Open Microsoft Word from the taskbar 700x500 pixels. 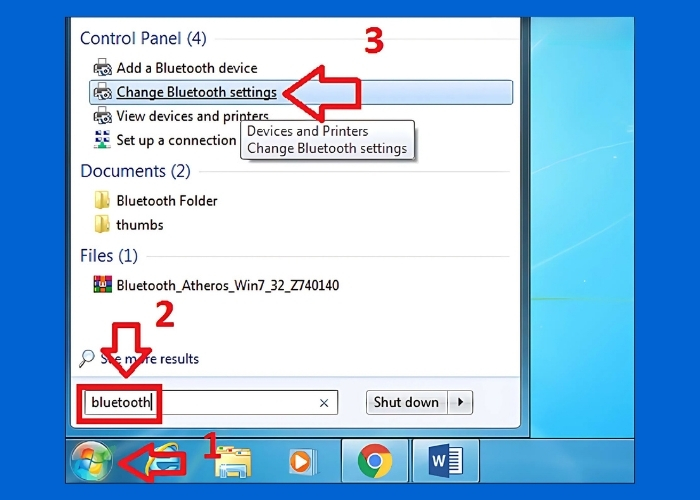(445, 461)
